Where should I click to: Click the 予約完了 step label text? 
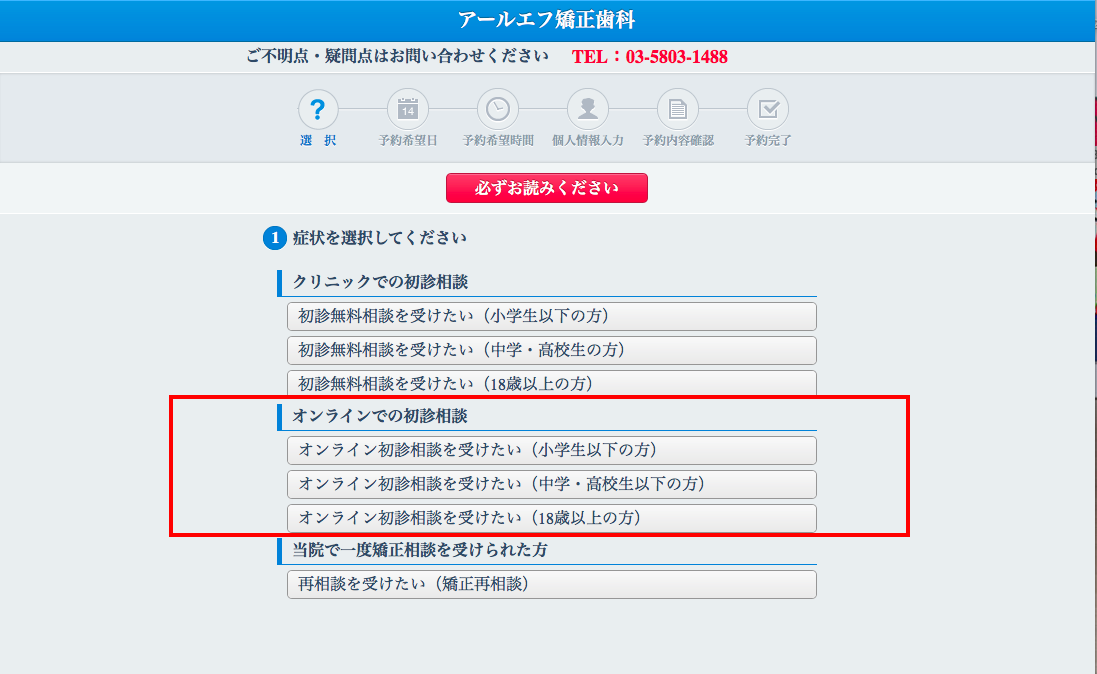[x=768, y=141]
